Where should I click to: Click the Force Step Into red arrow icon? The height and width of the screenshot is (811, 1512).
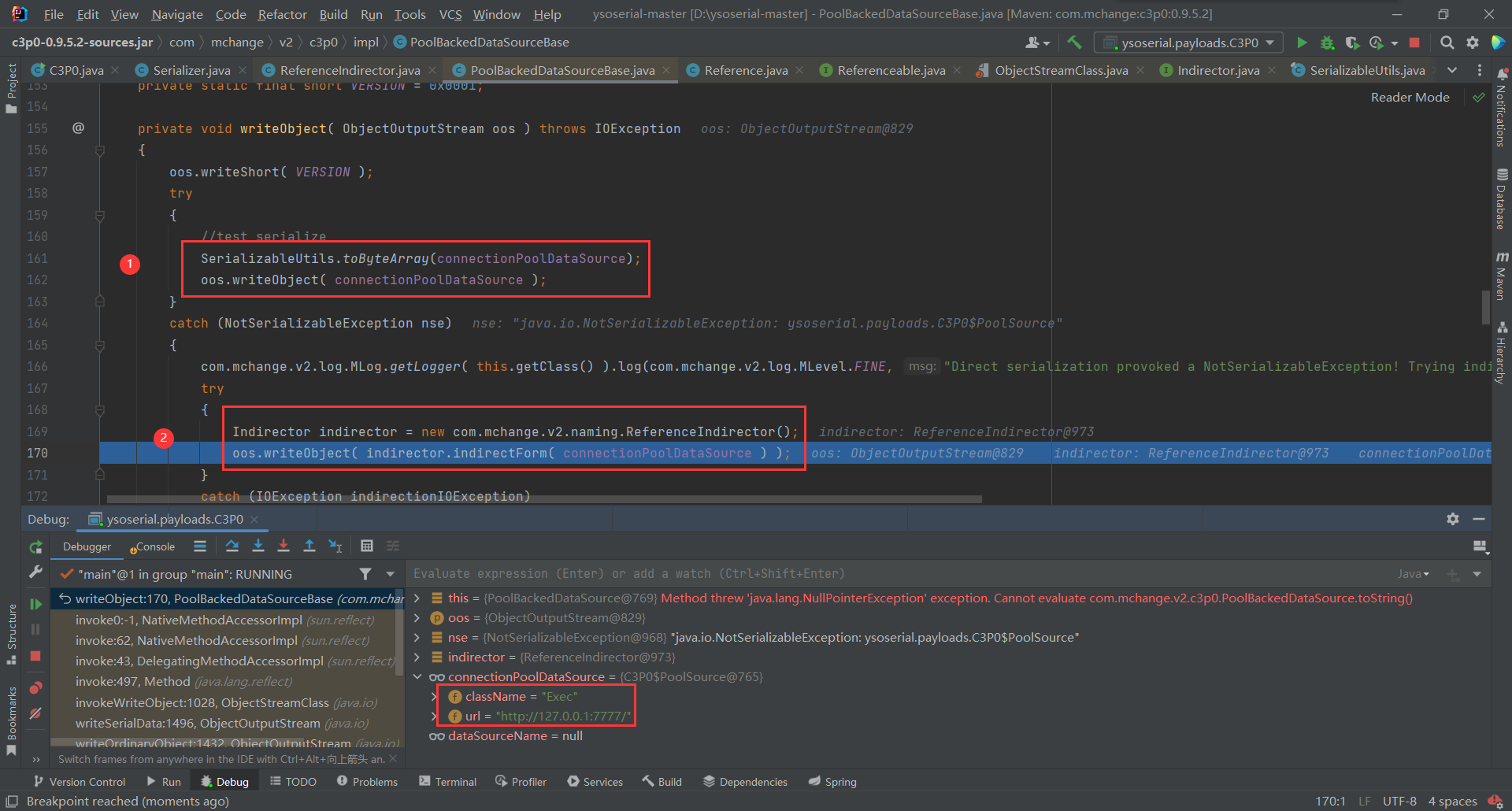pyautogui.click(x=283, y=546)
